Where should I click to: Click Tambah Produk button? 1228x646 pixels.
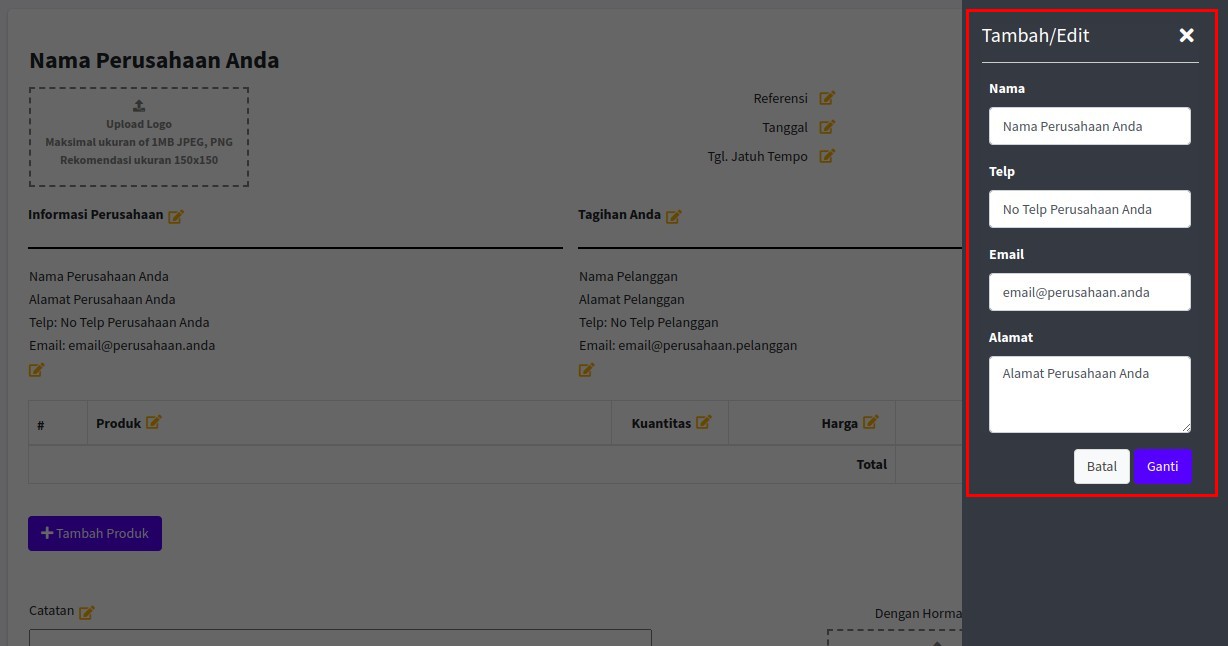click(95, 533)
